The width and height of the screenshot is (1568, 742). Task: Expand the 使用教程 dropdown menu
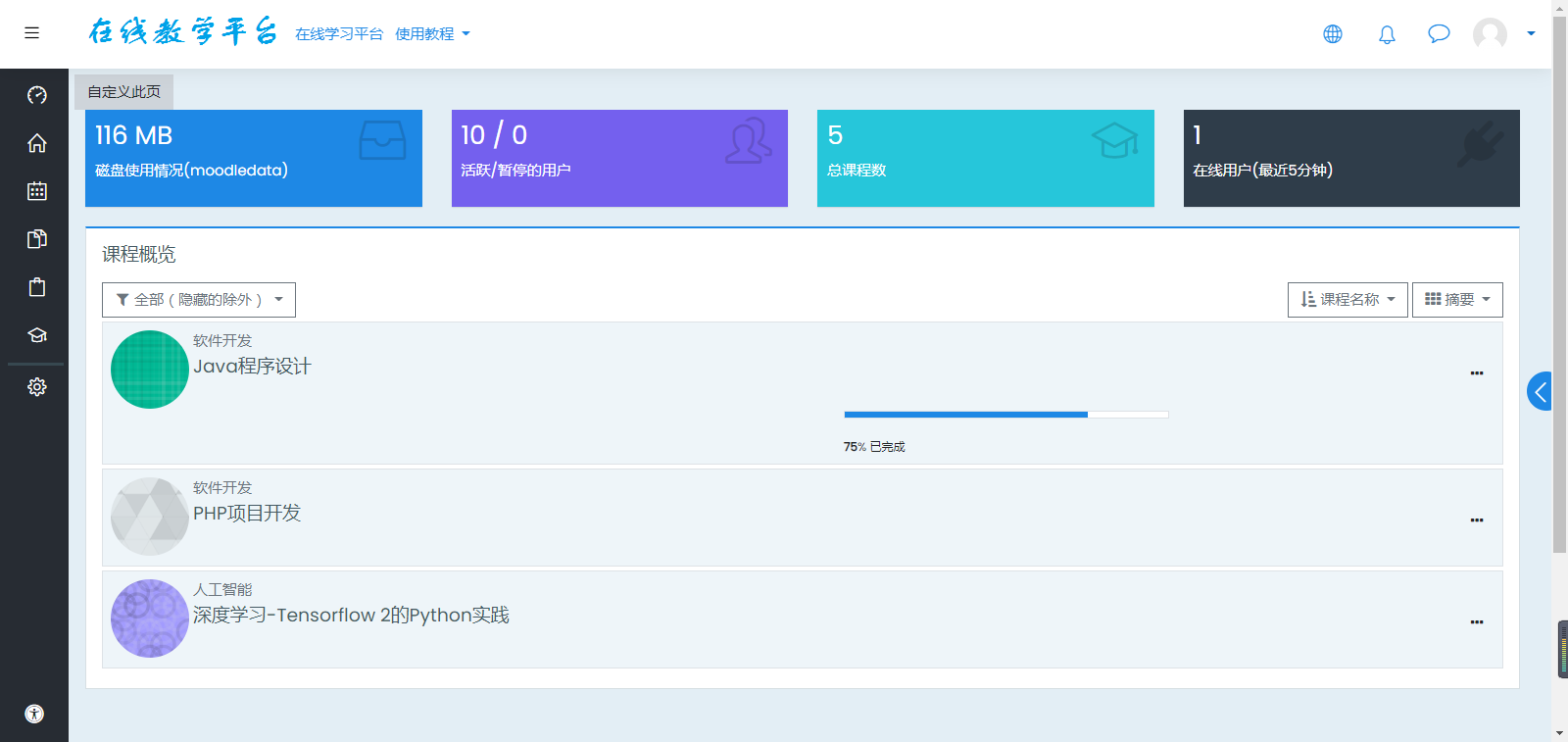coord(432,34)
